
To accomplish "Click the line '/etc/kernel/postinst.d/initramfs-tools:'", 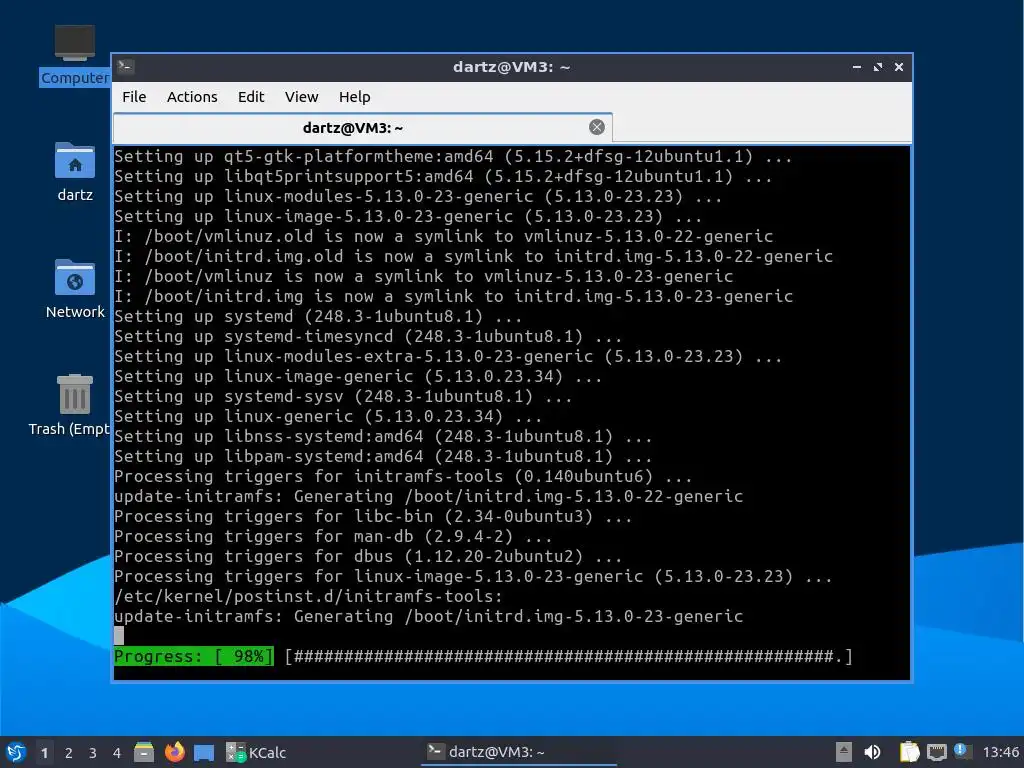I will 308,596.
